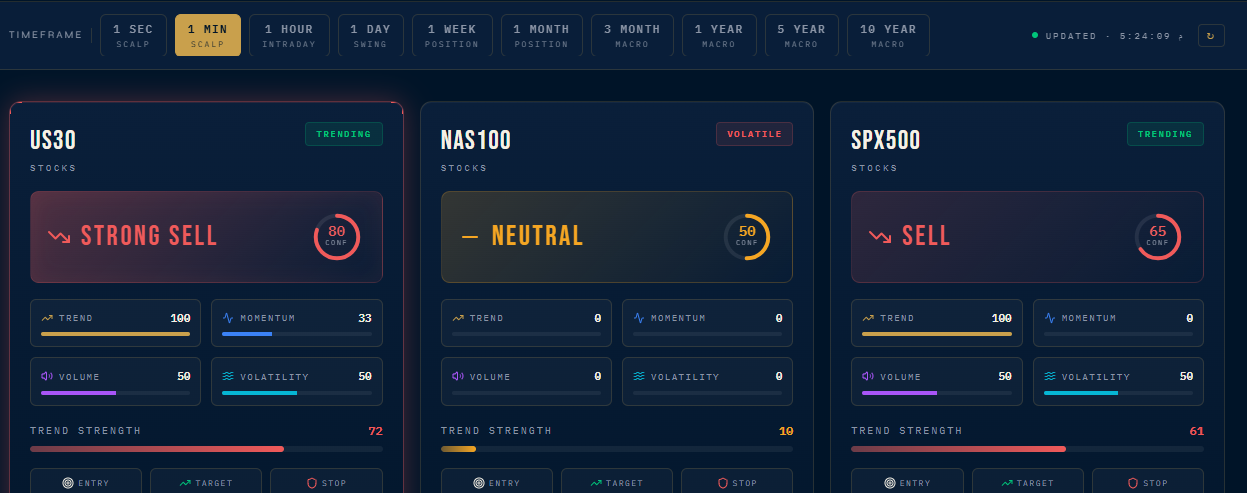The width and height of the screenshot is (1247, 493).
Task: Click the US30 ENTRY button
Action: (x=86, y=481)
